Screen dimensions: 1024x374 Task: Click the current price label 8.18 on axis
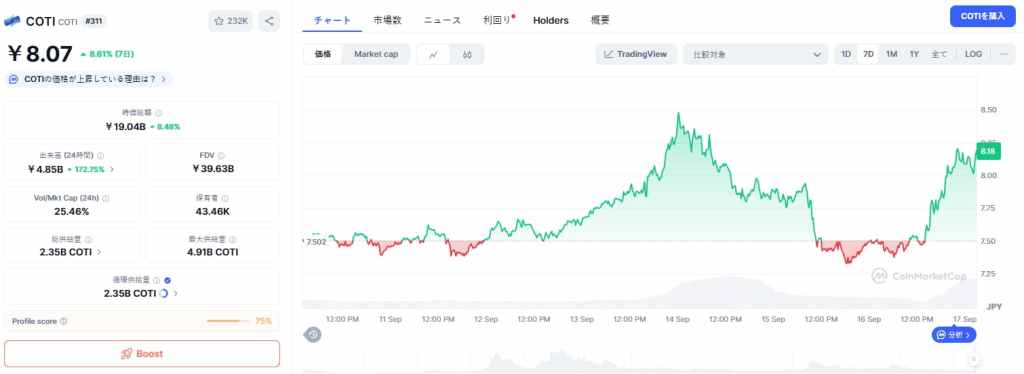(x=988, y=151)
